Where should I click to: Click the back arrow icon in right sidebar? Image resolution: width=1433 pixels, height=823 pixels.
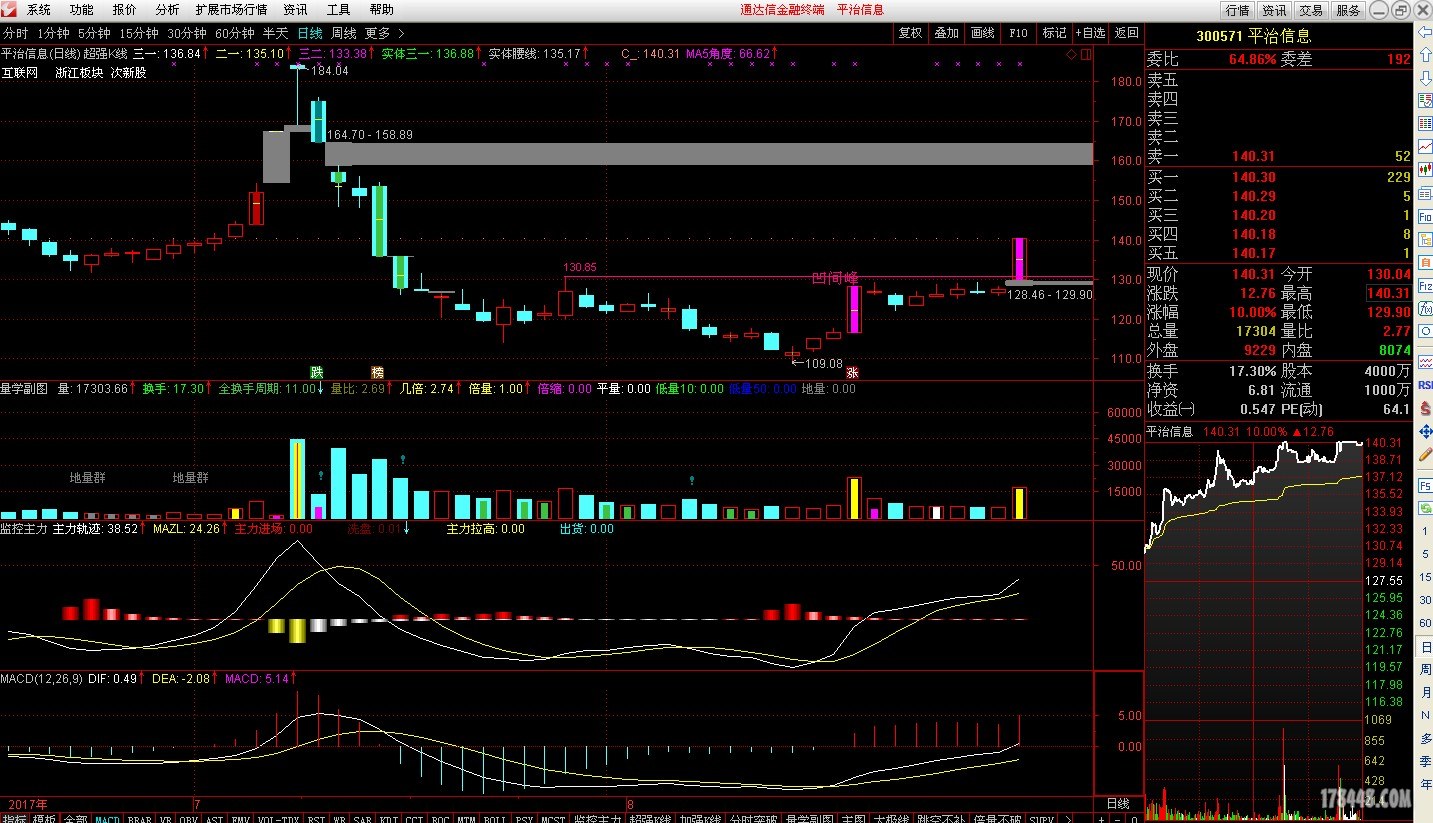pos(1424,33)
